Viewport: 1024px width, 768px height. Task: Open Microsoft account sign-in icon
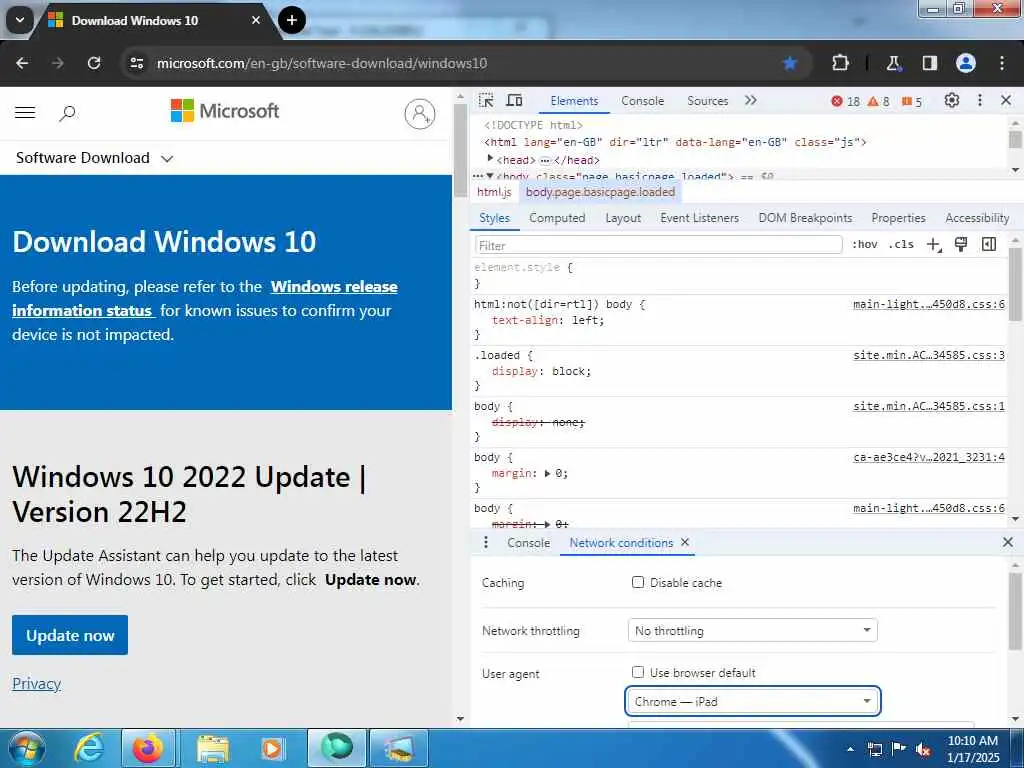(420, 114)
